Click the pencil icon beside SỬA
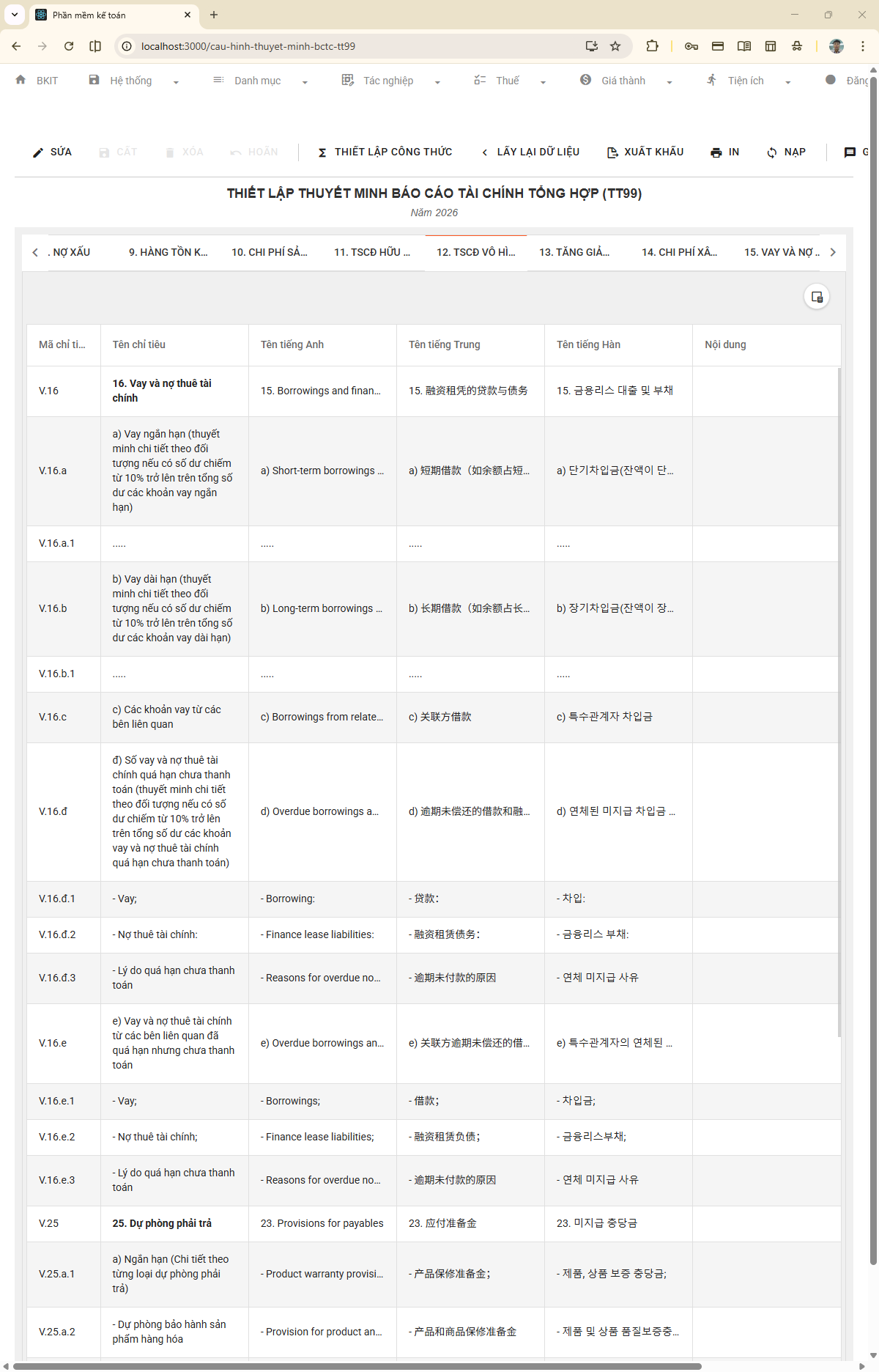The height and width of the screenshot is (1372, 879). click(x=38, y=152)
